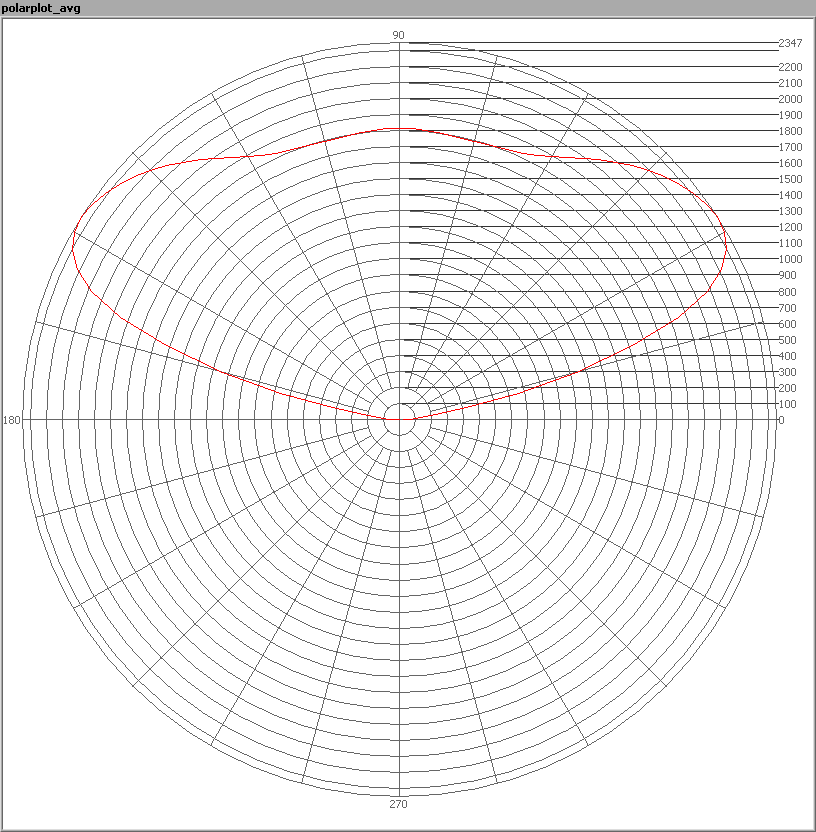Pick the 700 radial scale label
The image size is (816, 832).
787,308
